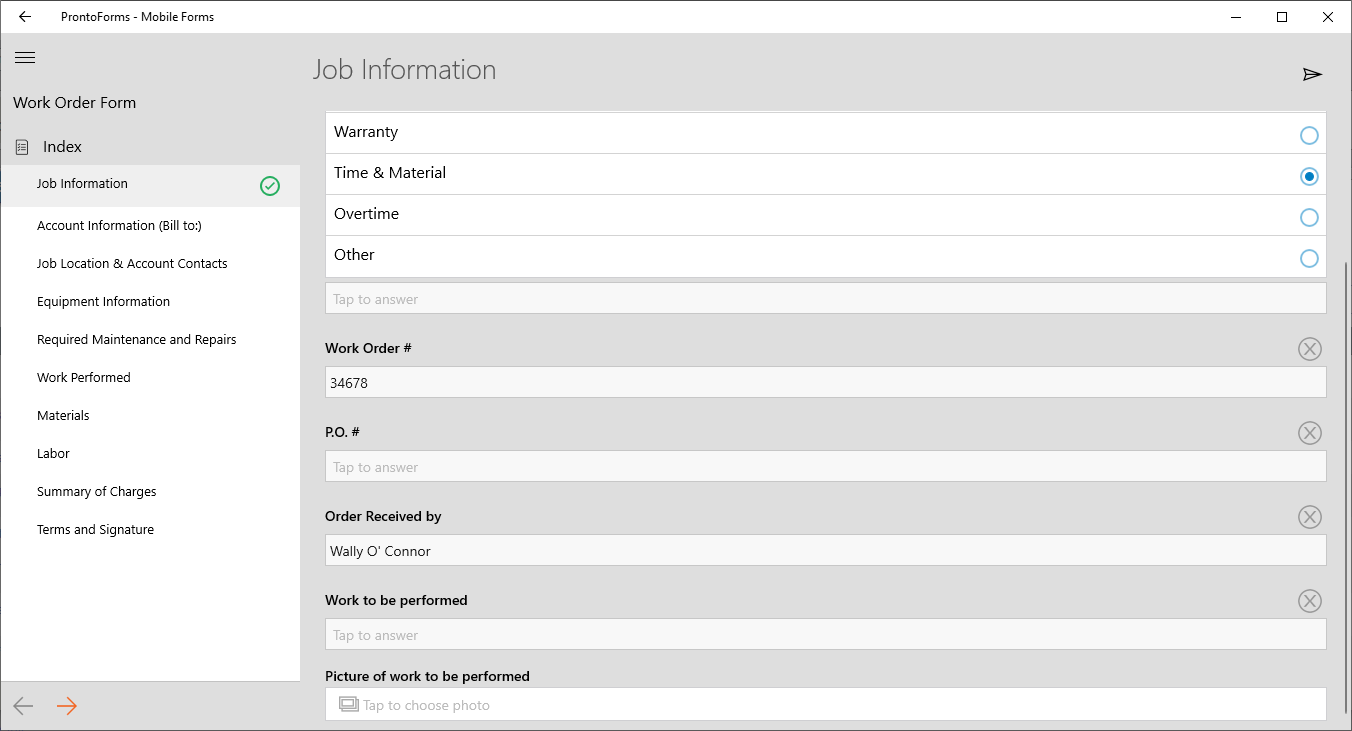Open the navigation hamburger menu
The width and height of the screenshot is (1352, 731).
coord(25,57)
